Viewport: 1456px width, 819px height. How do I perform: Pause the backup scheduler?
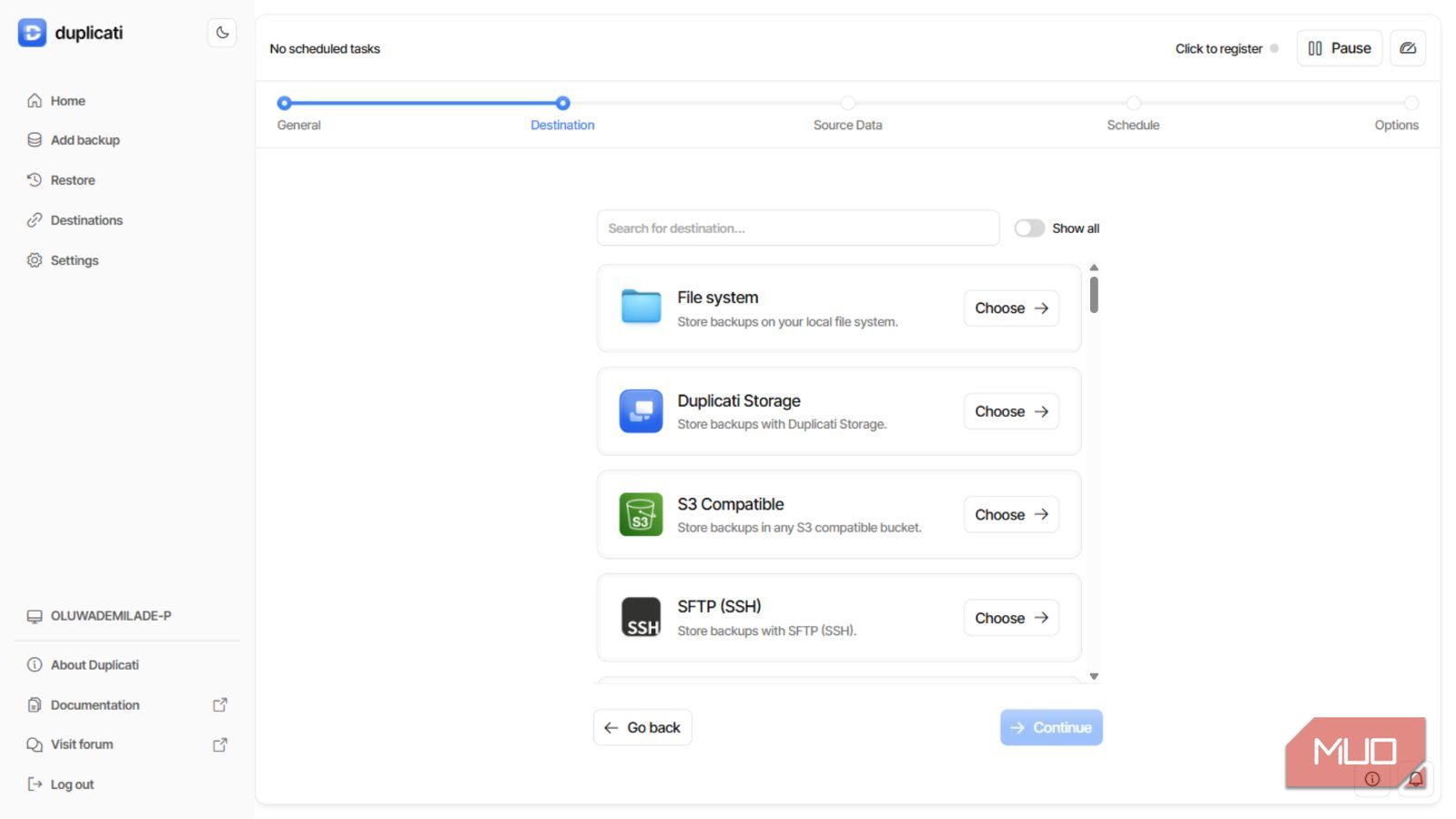[1339, 48]
